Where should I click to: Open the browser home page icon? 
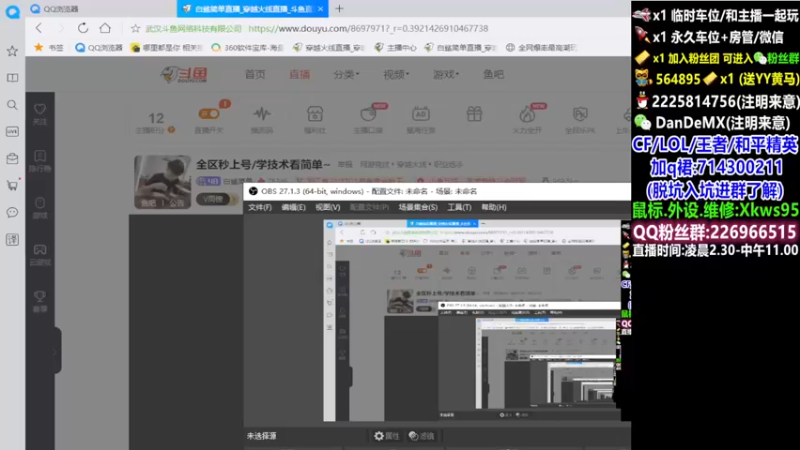(x=105, y=28)
